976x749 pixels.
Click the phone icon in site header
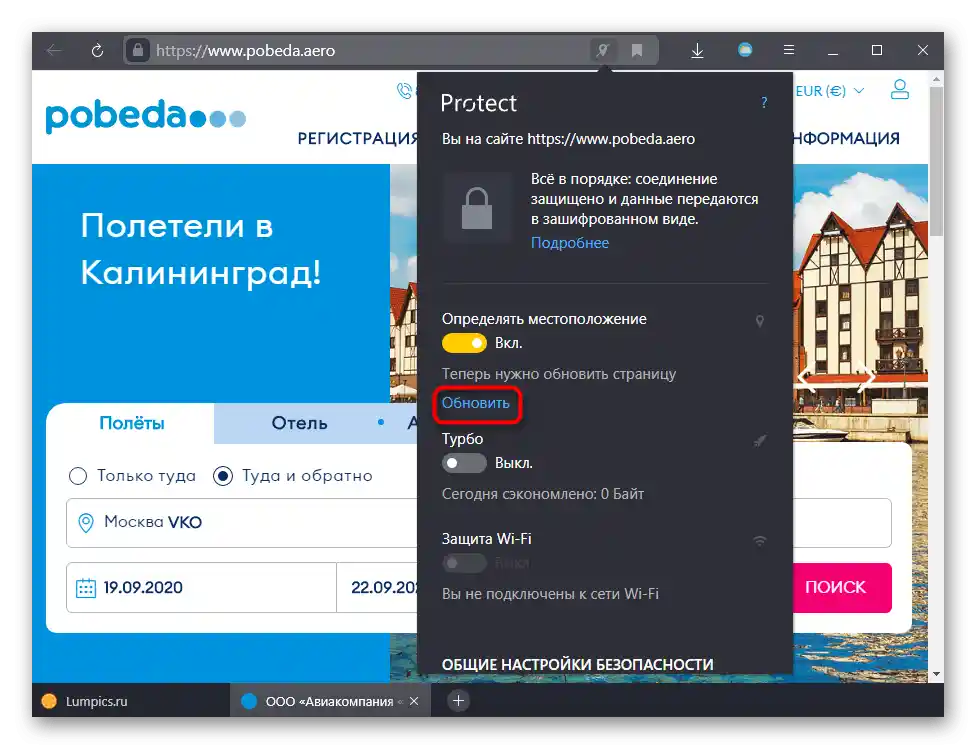[405, 91]
